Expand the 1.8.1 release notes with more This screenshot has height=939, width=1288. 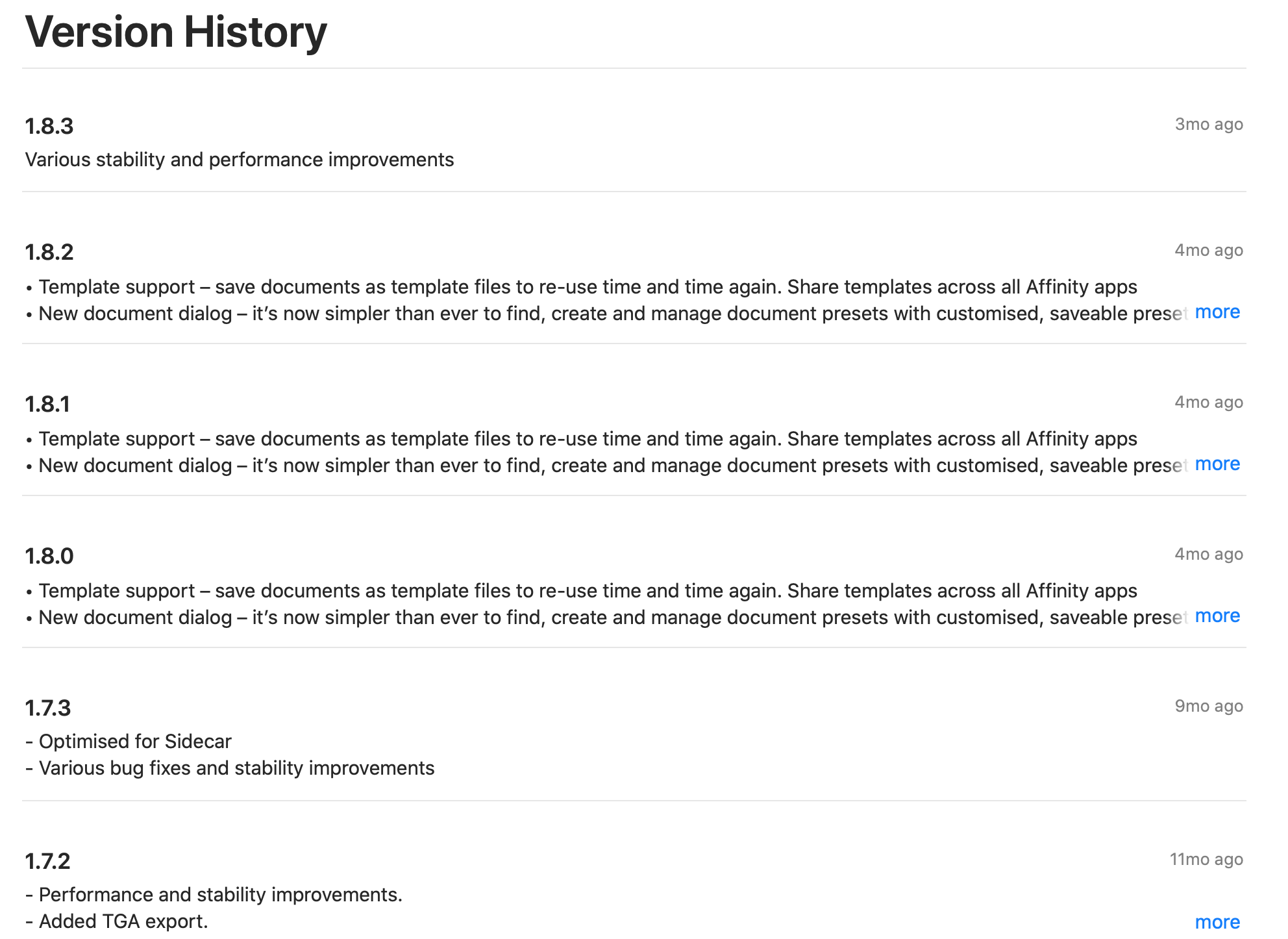tap(1217, 464)
